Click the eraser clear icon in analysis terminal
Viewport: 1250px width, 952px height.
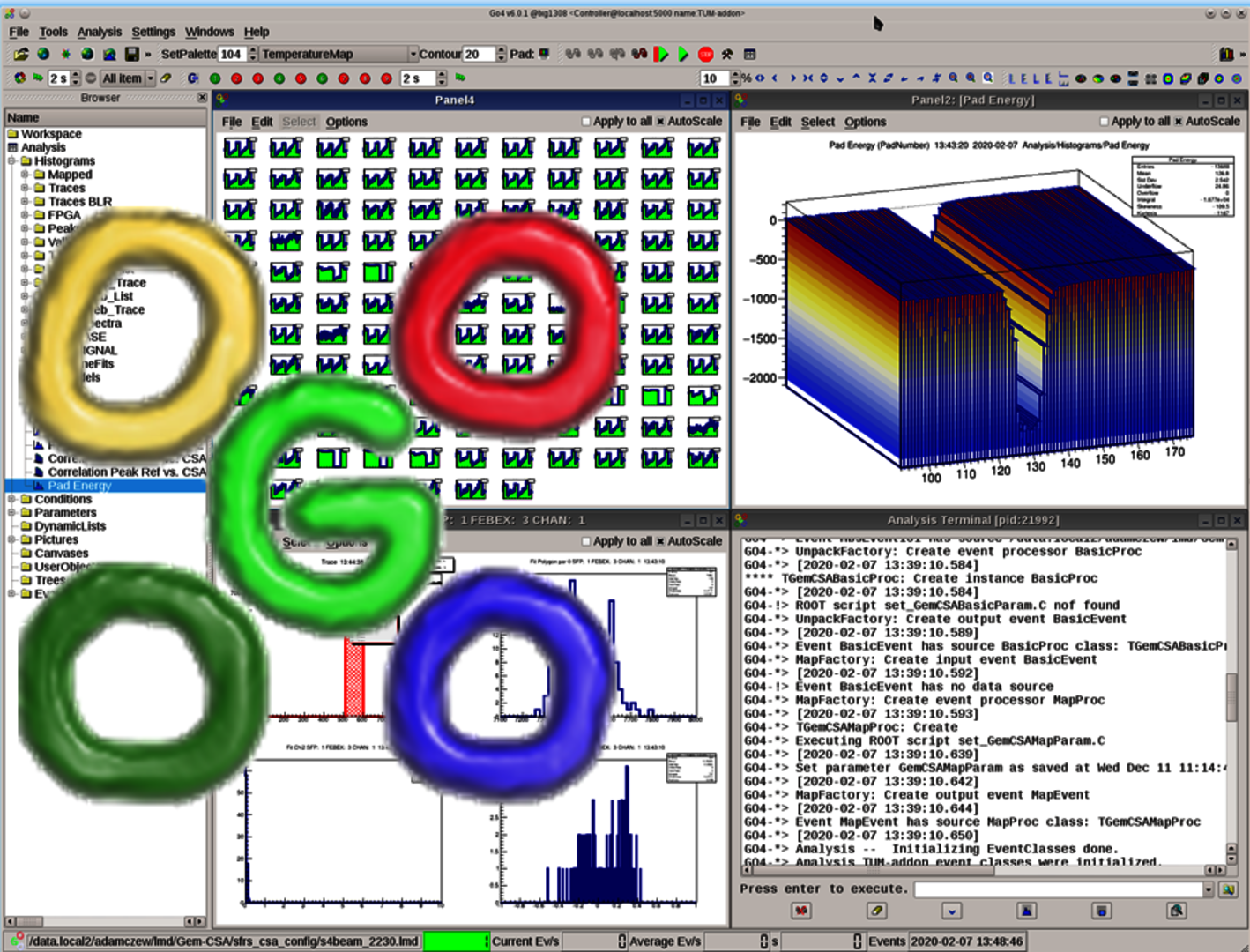tap(876, 911)
